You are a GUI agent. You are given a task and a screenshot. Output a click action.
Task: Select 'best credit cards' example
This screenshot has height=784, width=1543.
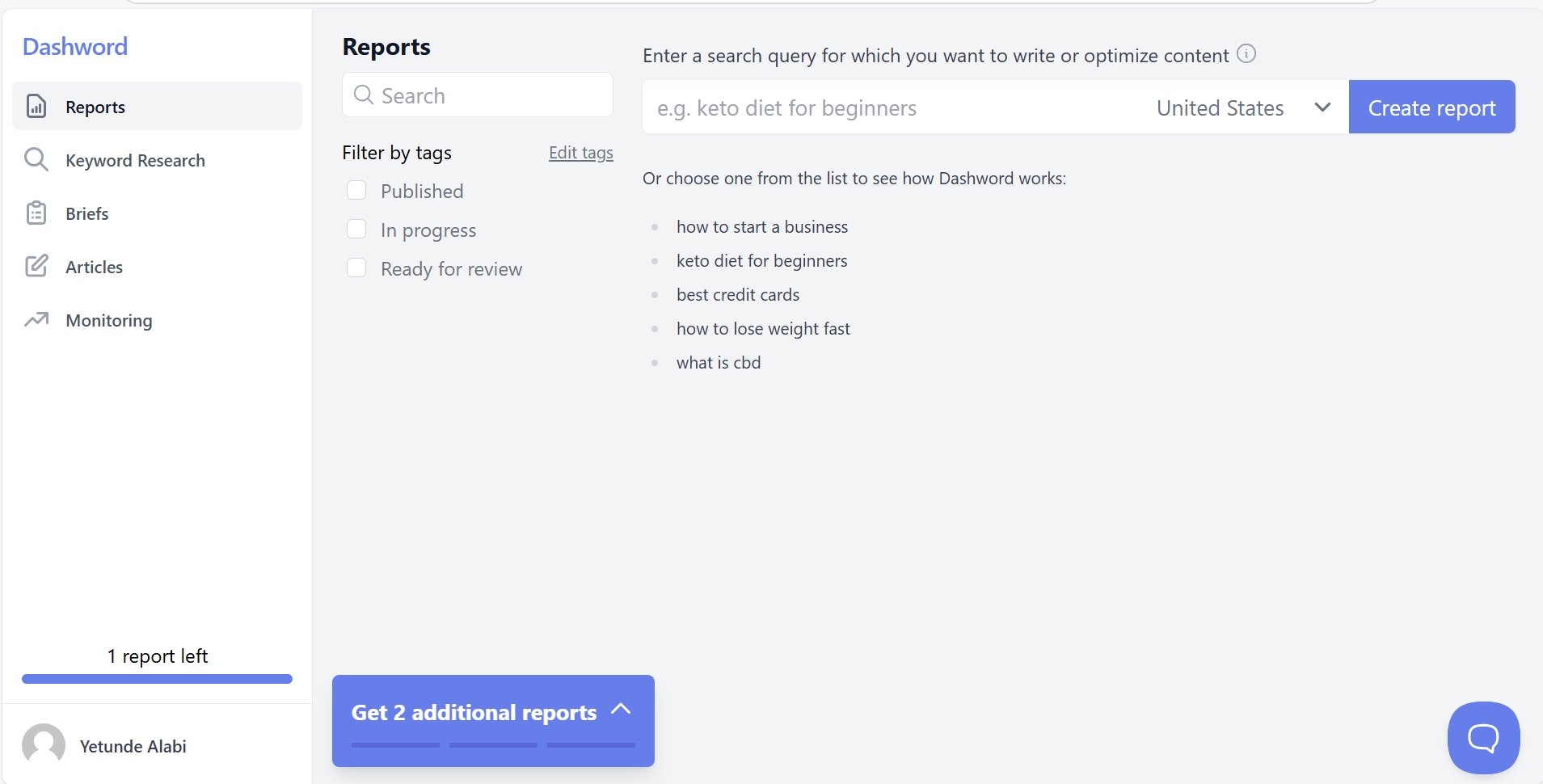coord(738,295)
